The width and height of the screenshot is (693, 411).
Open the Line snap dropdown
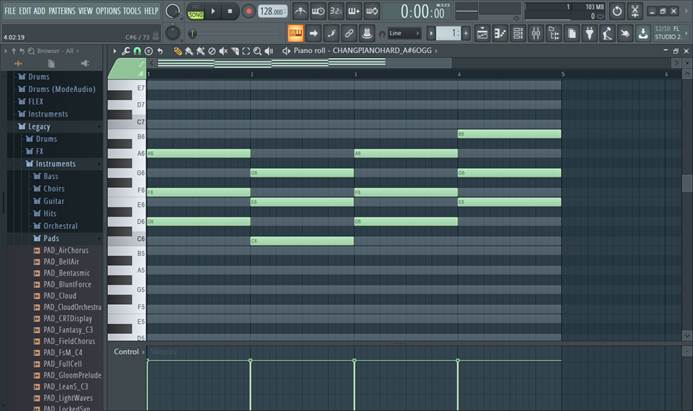click(404, 34)
